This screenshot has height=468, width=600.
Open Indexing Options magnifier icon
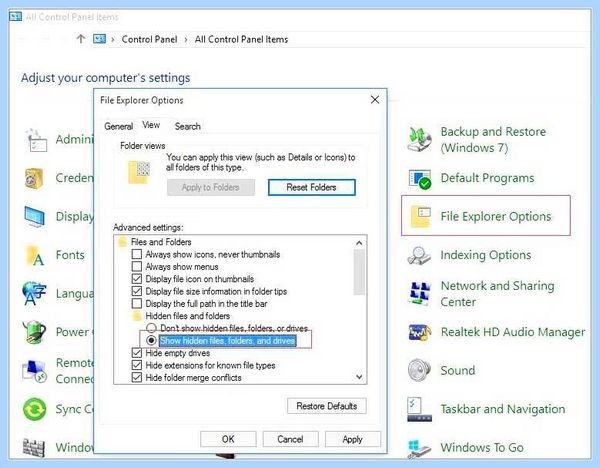pyautogui.click(x=420, y=255)
